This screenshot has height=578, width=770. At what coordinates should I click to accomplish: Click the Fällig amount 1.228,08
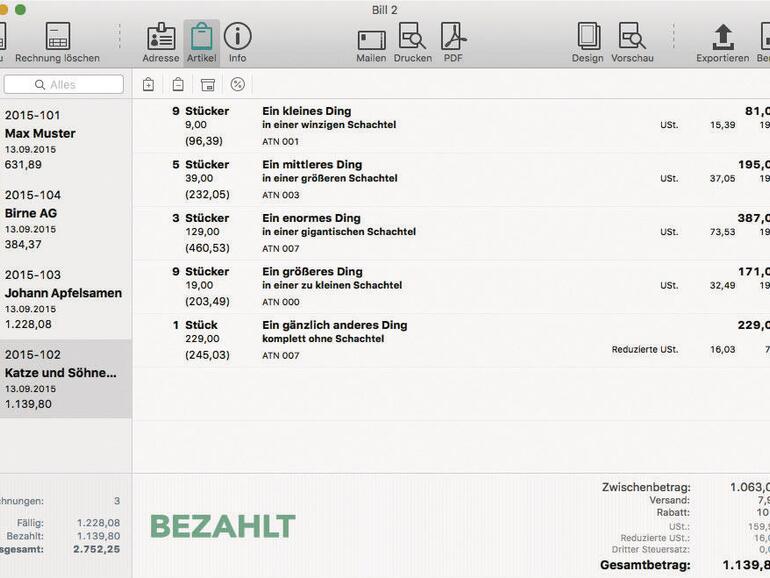98,523
